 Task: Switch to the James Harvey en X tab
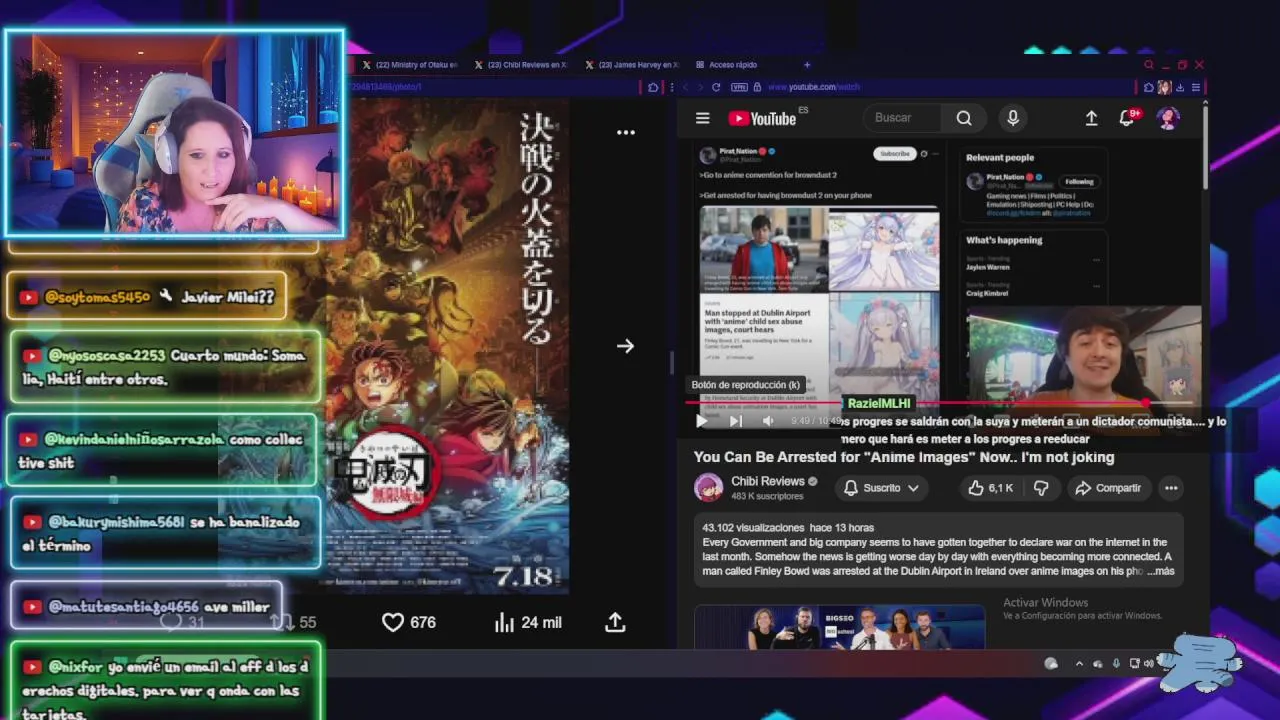pos(632,65)
